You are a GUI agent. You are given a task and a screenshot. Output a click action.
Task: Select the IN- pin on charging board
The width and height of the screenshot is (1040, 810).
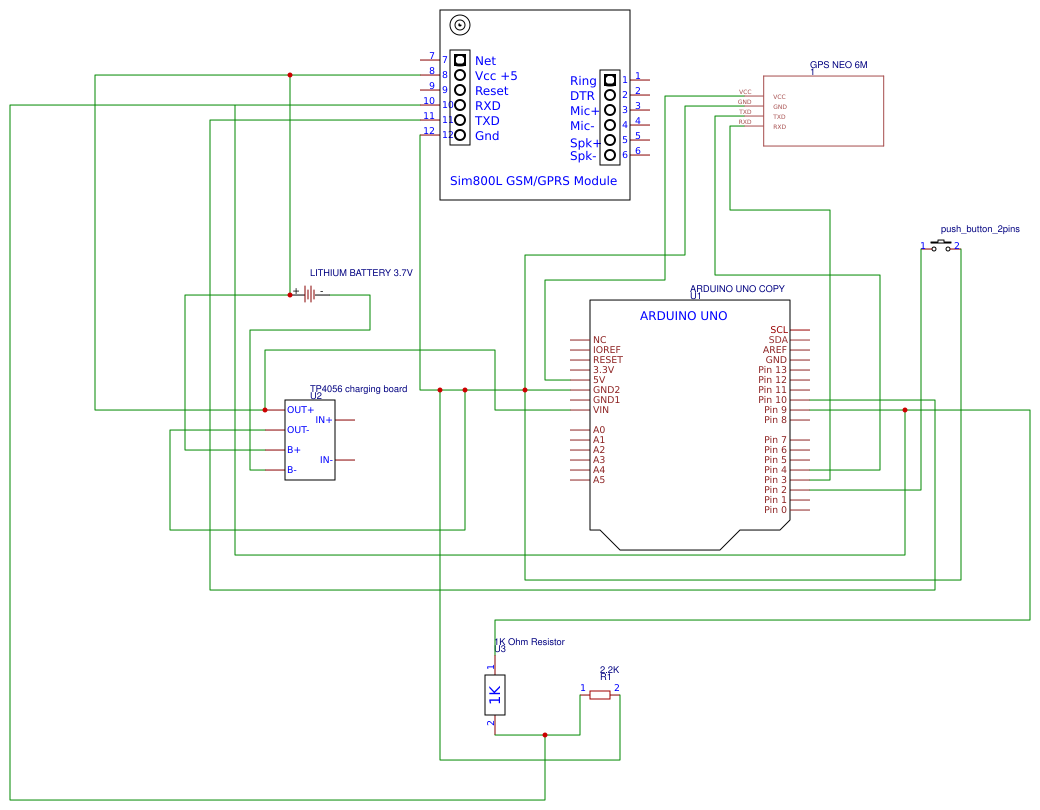click(x=326, y=460)
